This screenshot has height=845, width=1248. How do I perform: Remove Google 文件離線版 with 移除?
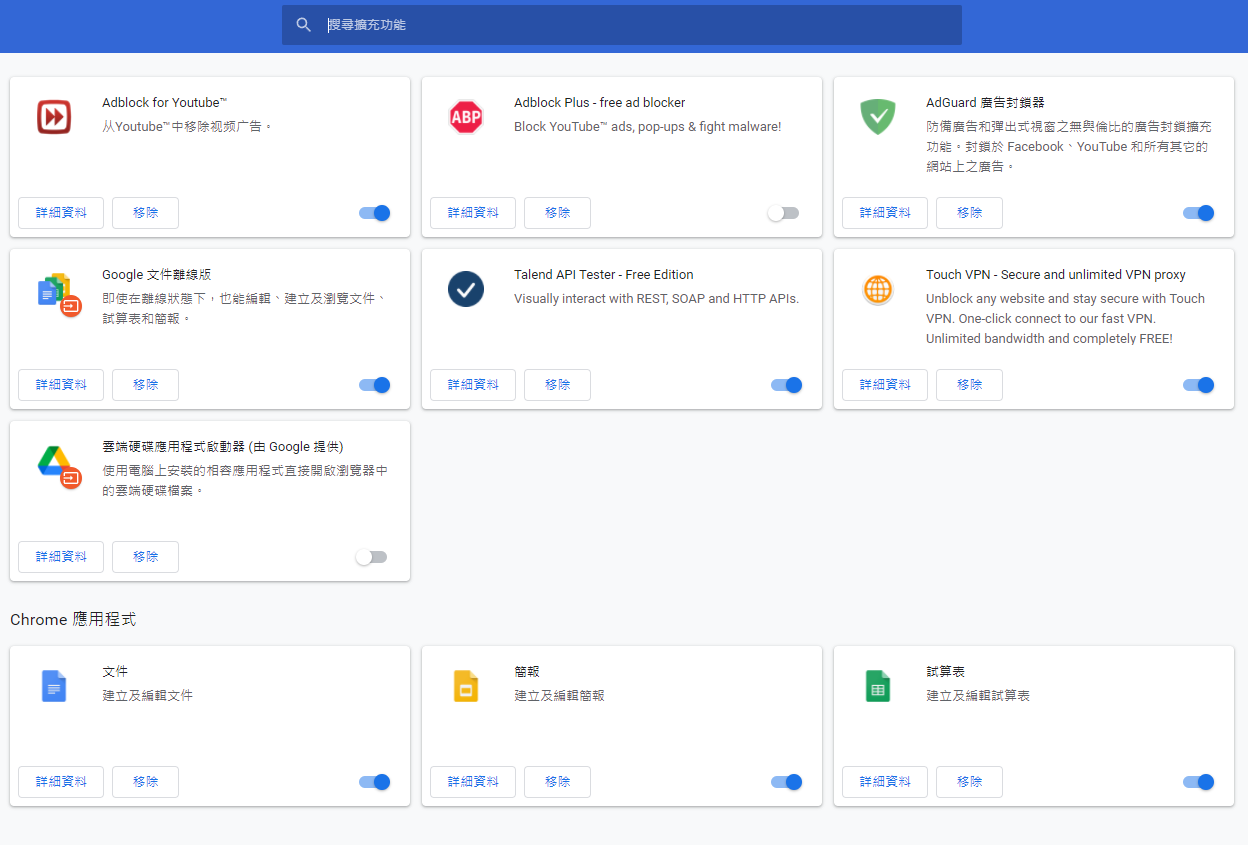coord(145,385)
